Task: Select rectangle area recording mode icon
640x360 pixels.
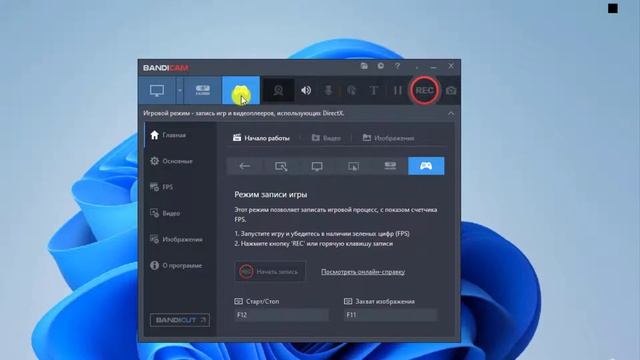Action: 281,166
